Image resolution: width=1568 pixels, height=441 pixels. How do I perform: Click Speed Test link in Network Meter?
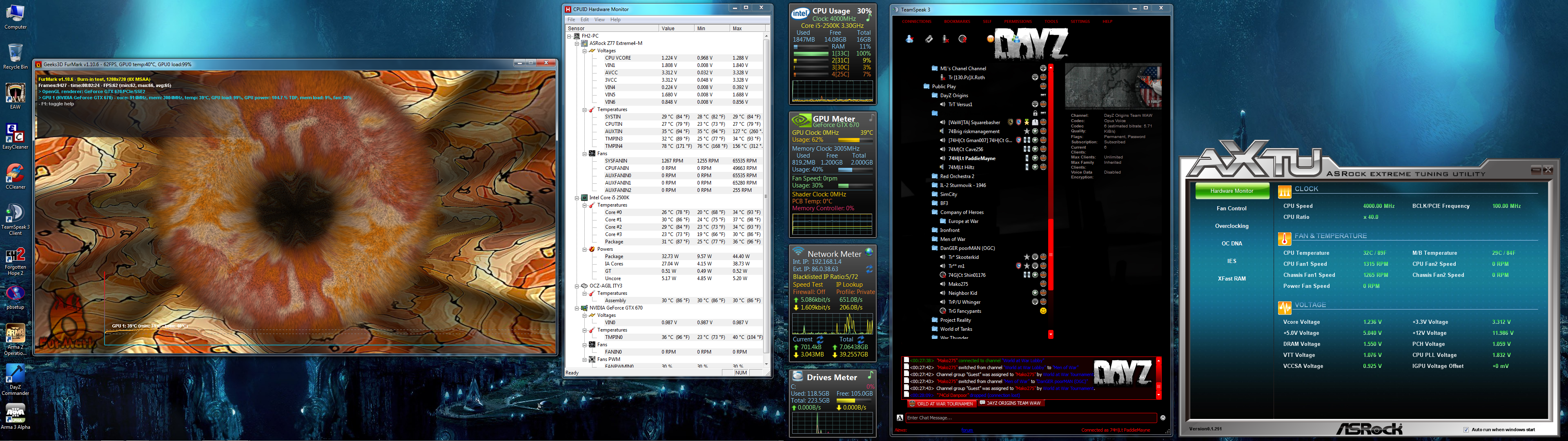[x=808, y=285]
